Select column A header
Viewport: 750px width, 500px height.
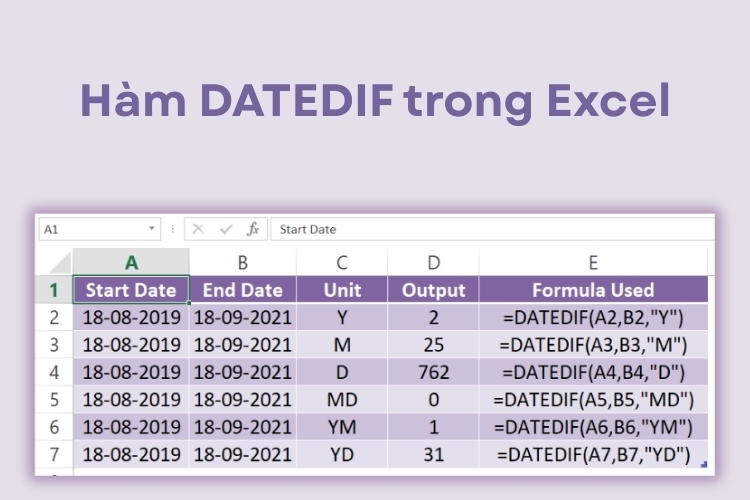click(131, 262)
